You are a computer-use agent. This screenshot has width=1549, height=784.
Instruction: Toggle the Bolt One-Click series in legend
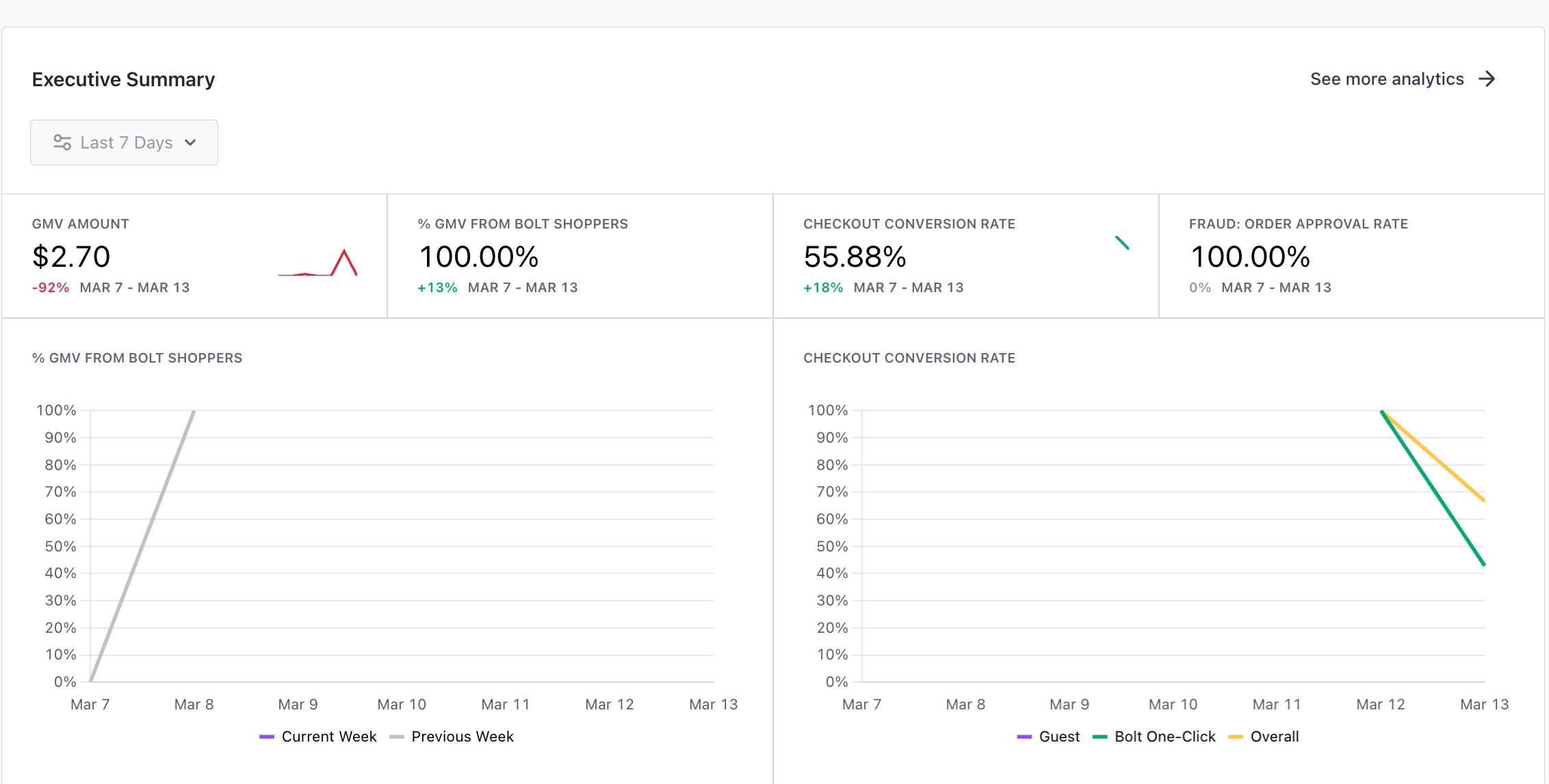coord(1154,737)
